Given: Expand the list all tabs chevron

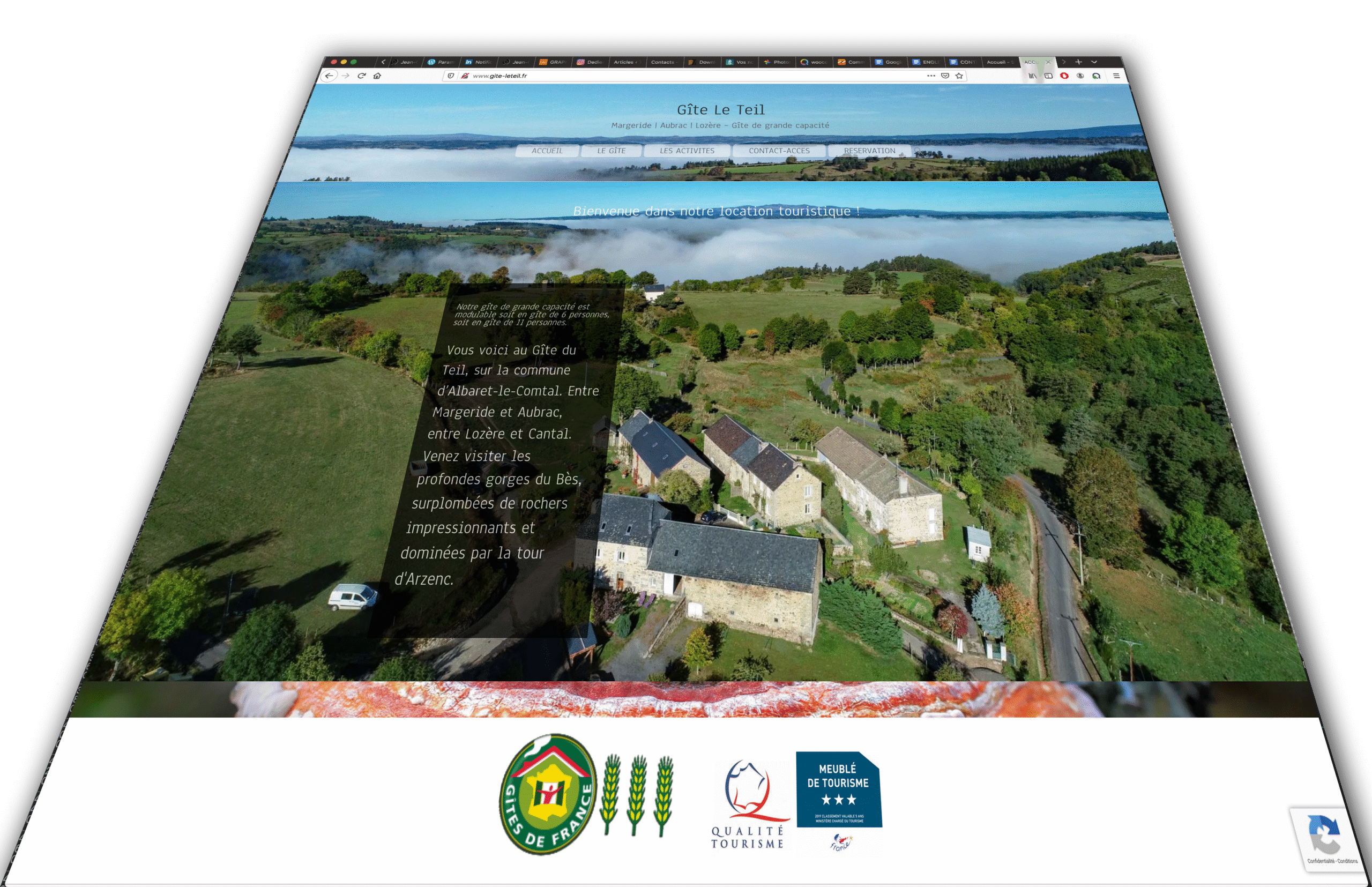Looking at the screenshot, I should click(x=1094, y=62).
